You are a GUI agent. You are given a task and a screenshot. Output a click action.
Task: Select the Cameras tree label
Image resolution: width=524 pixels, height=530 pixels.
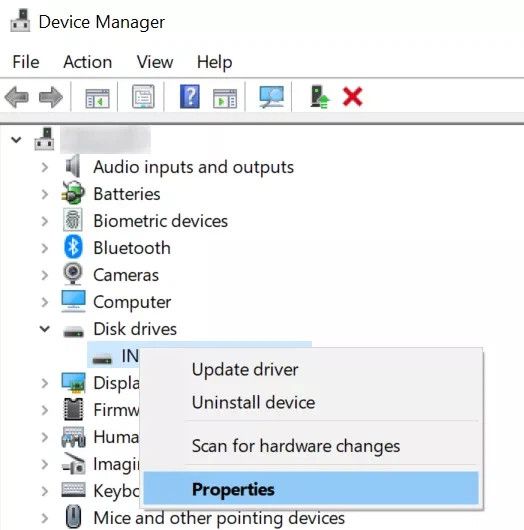pos(126,275)
